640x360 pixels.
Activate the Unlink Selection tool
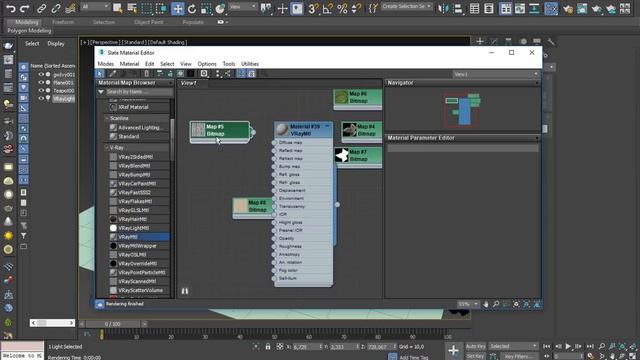point(56,8)
